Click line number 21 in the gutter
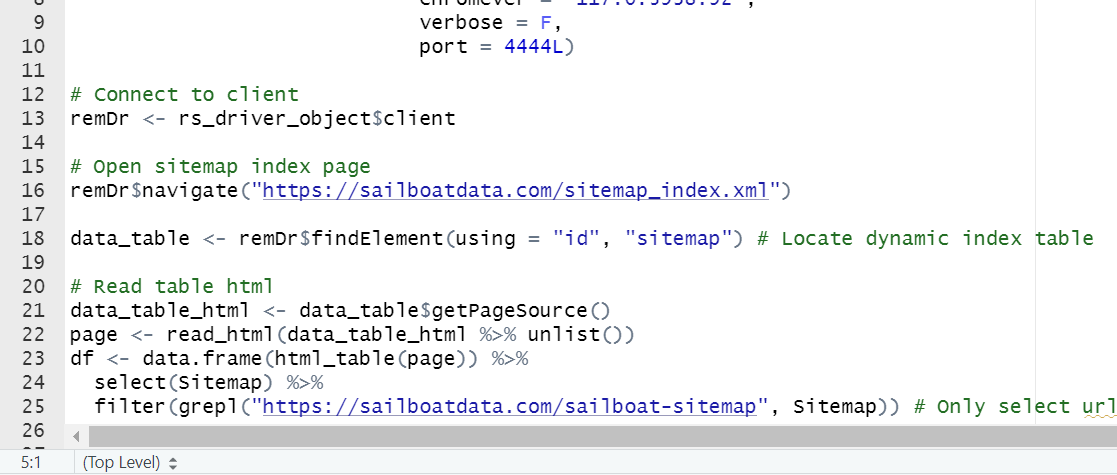 (x=33, y=310)
